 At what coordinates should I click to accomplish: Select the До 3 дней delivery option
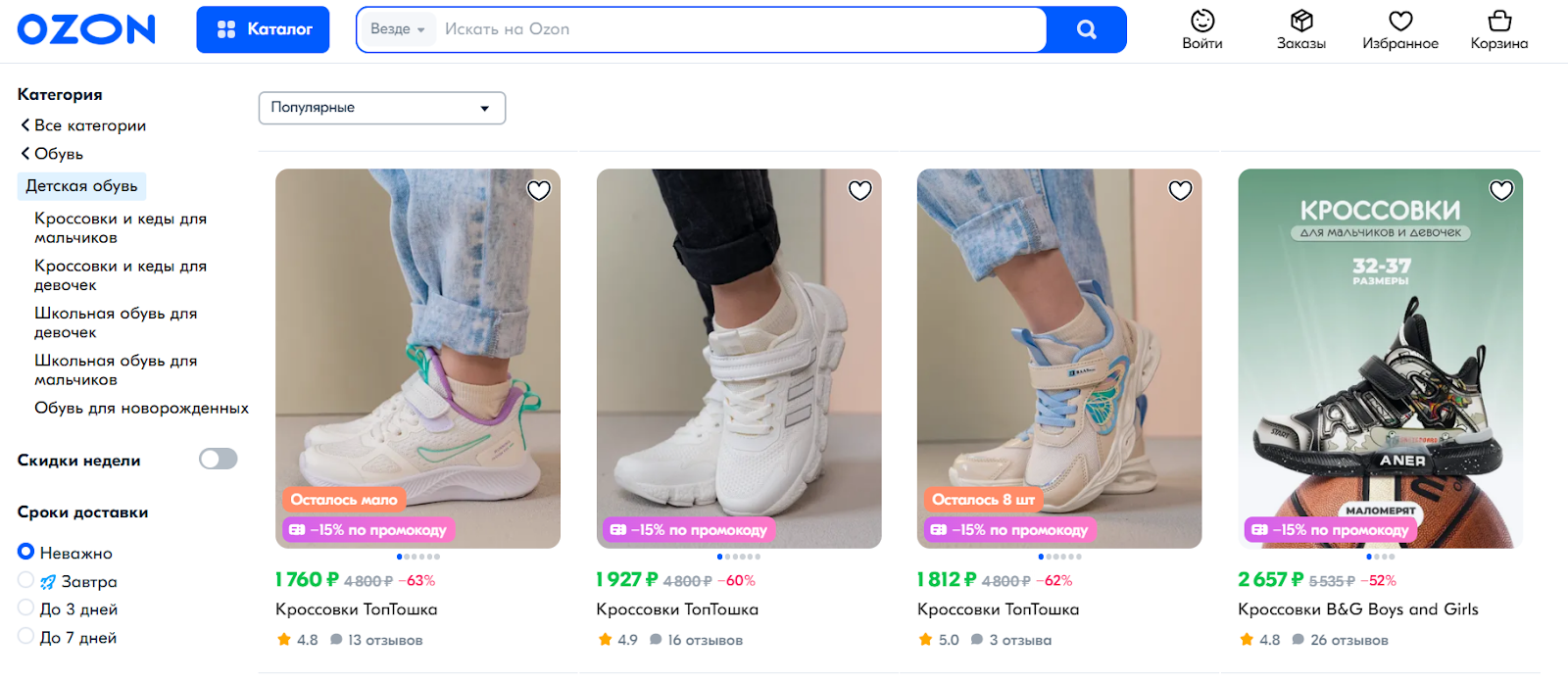tap(26, 609)
